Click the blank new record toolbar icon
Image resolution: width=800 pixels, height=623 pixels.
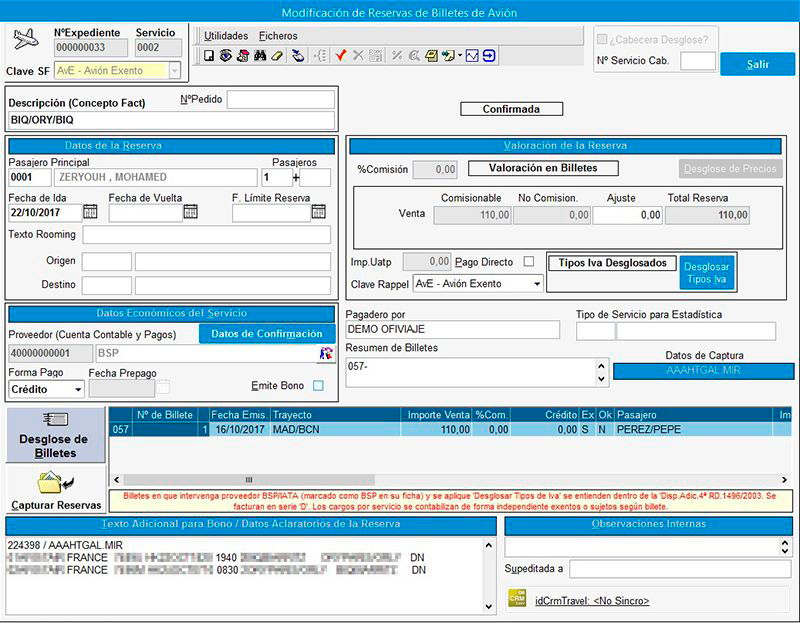(208, 56)
